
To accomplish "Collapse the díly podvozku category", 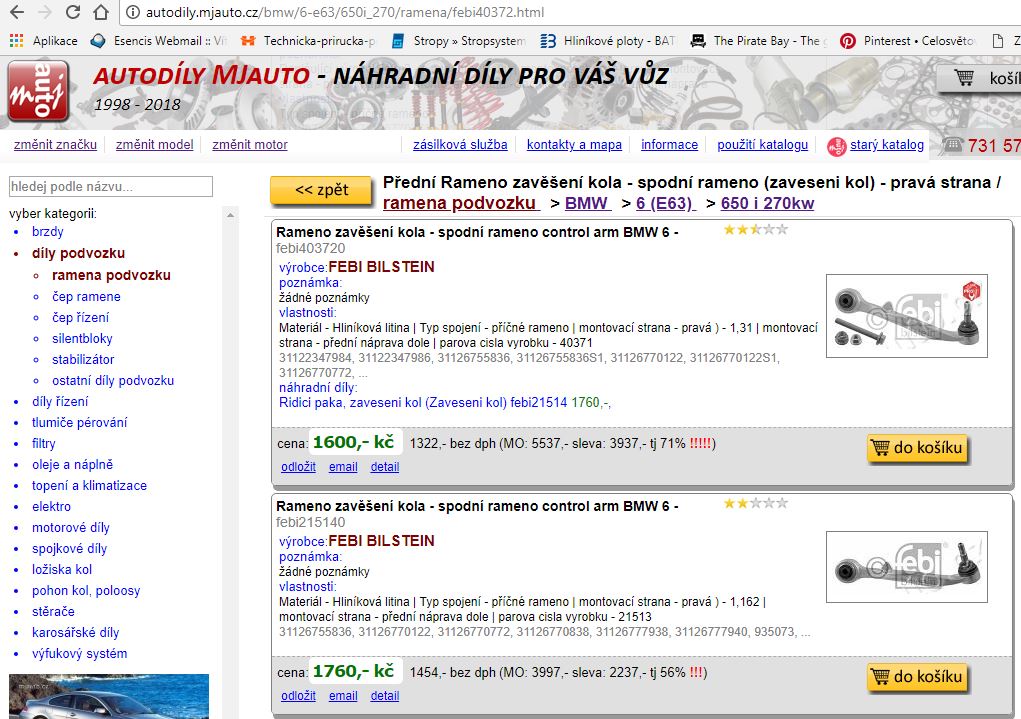I will [x=78, y=253].
